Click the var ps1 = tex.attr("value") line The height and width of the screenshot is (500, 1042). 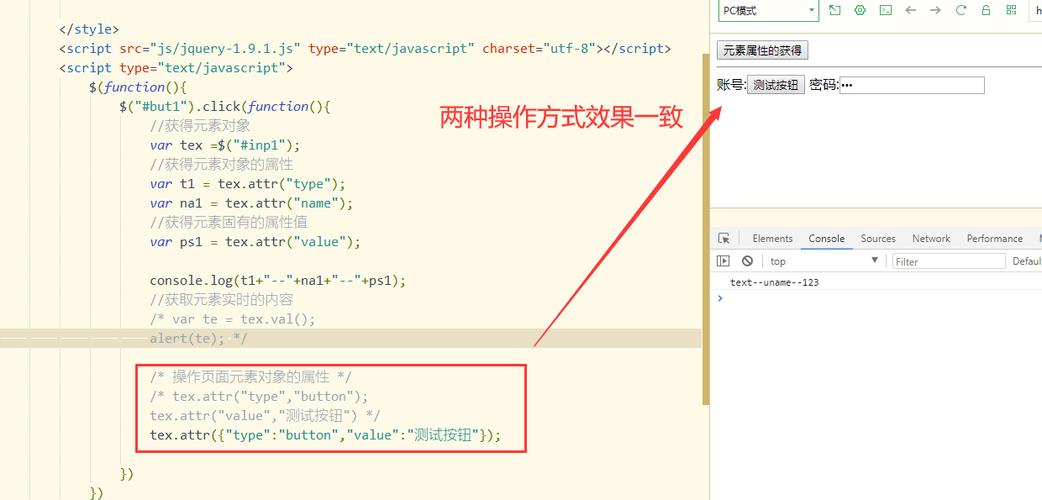[255, 242]
